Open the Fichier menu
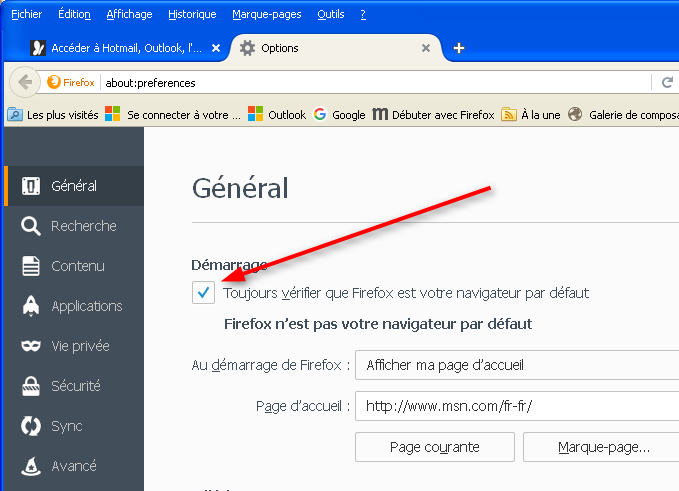 (26, 14)
